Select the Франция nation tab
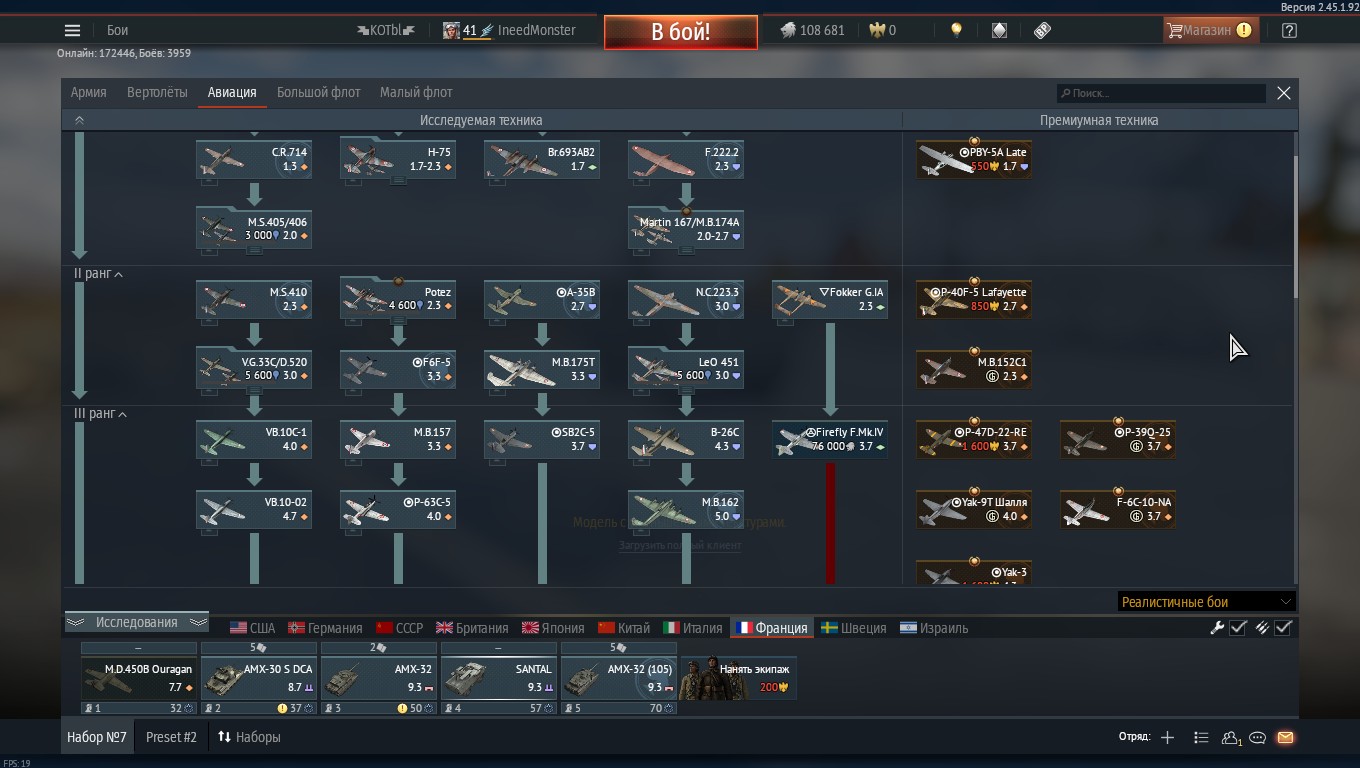 point(771,628)
